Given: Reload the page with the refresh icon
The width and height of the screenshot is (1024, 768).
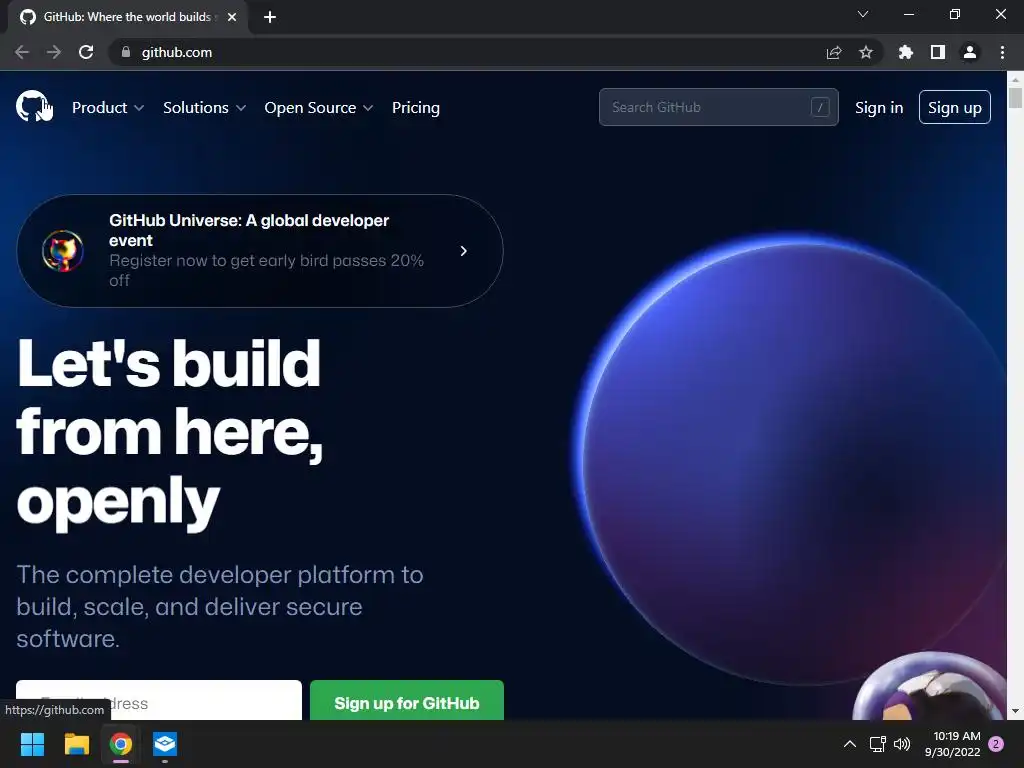Looking at the screenshot, I should (x=86, y=52).
